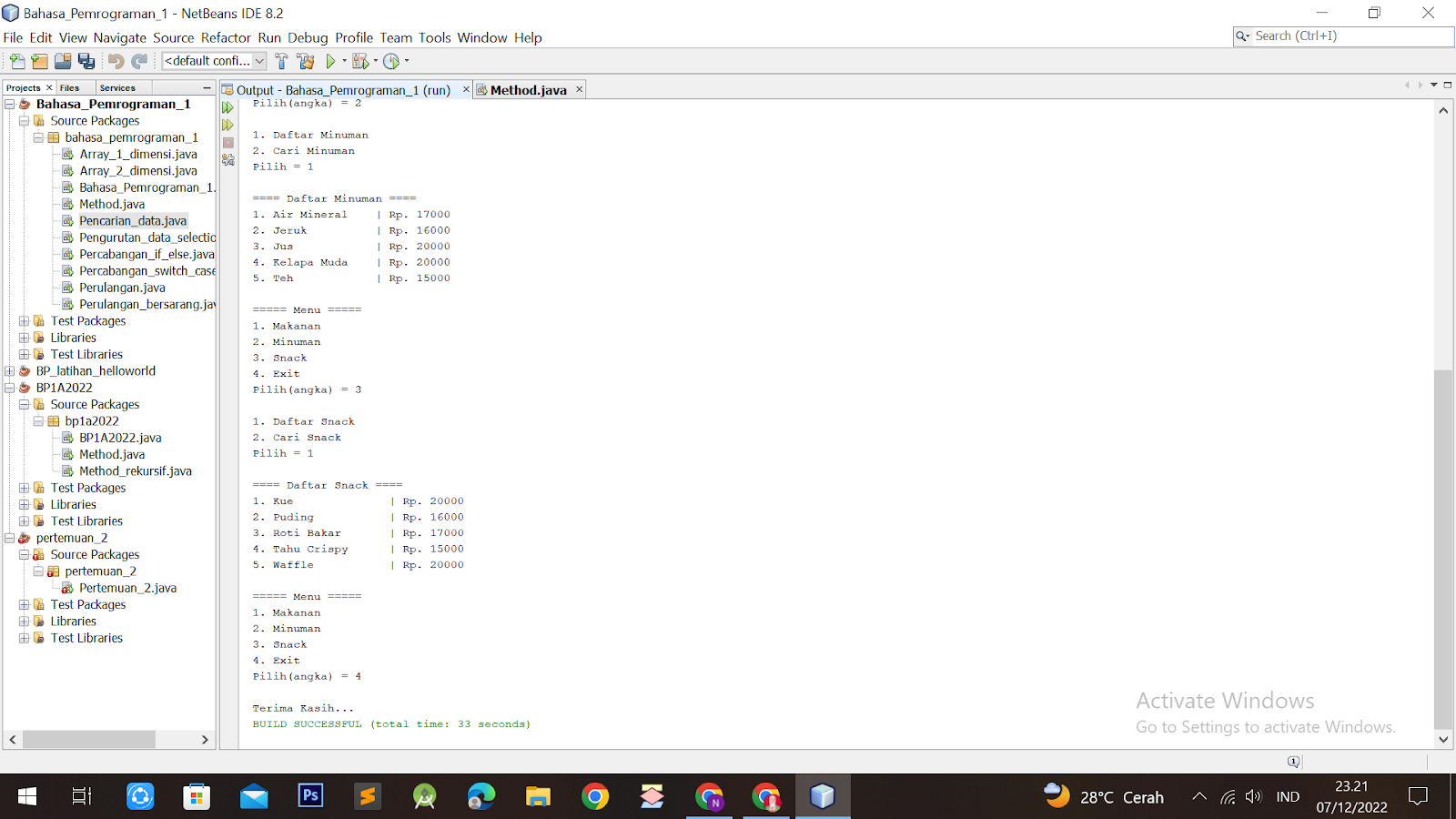
Task: Click the Output scroll down arrow
Action: (x=1443, y=739)
